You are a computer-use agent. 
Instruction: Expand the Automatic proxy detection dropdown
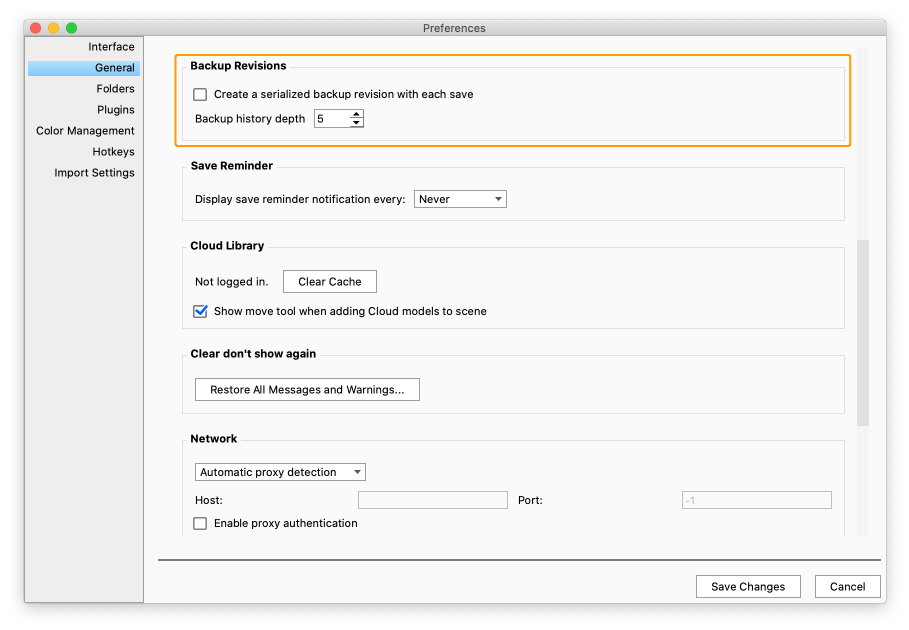coord(280,472)
